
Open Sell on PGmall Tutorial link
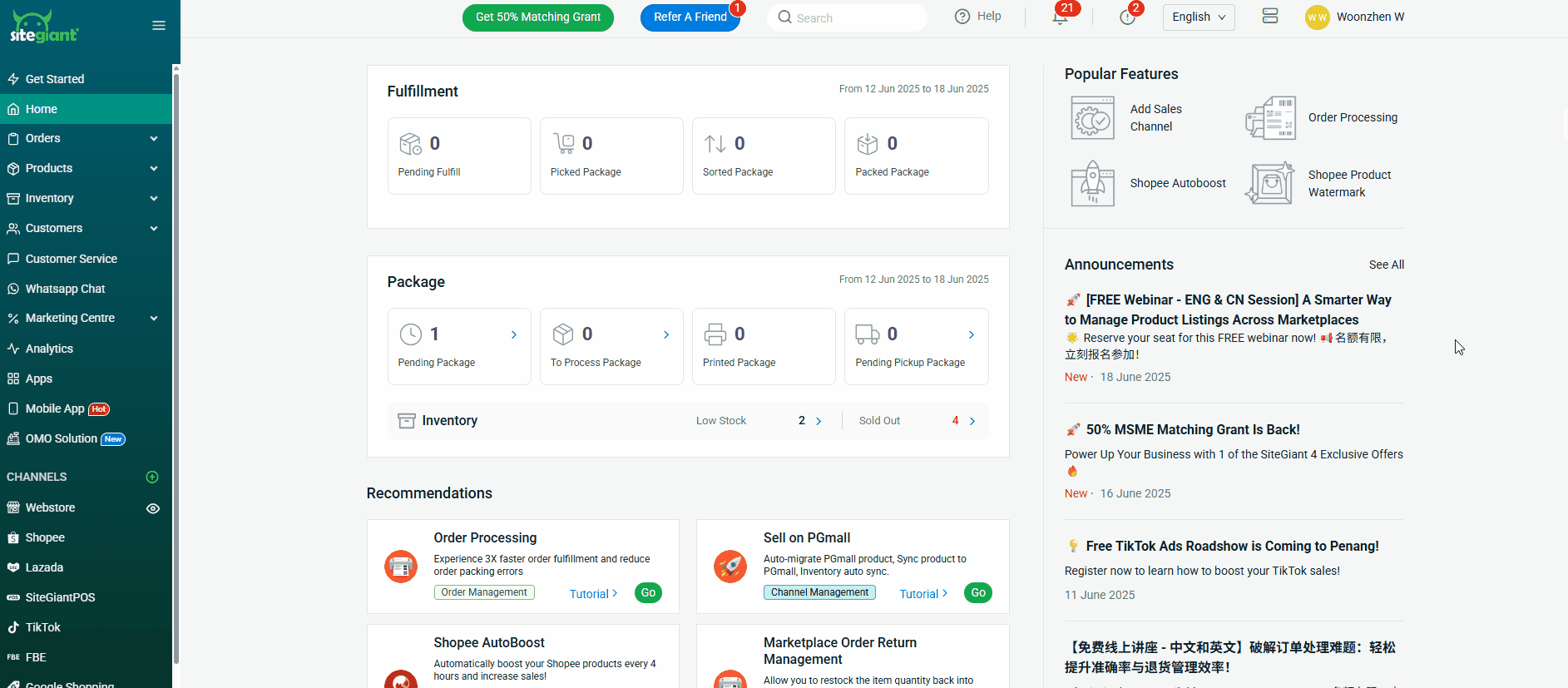pyautogui.click(x=923, y=594)
